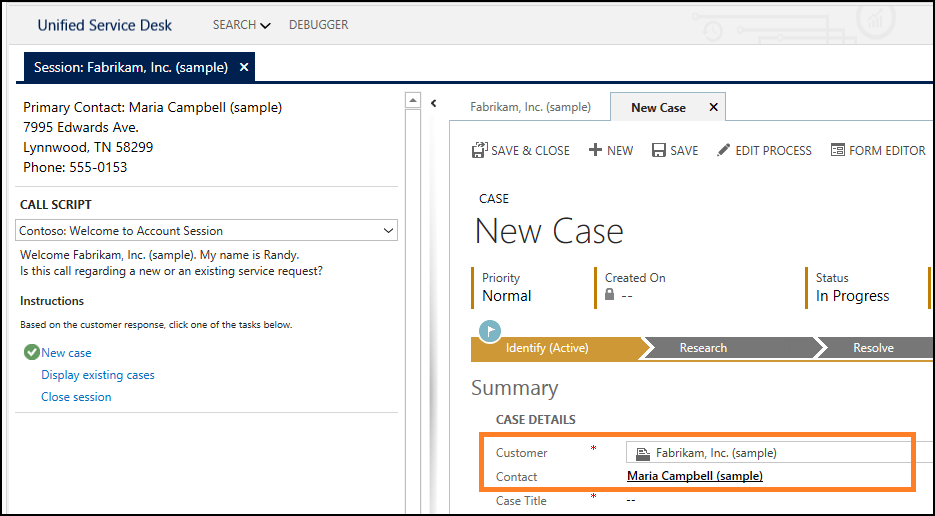Viewport: 935px width, 516px height.
Task: Click the CASE DETAILS heading
Action: click(x=535, y=420)
